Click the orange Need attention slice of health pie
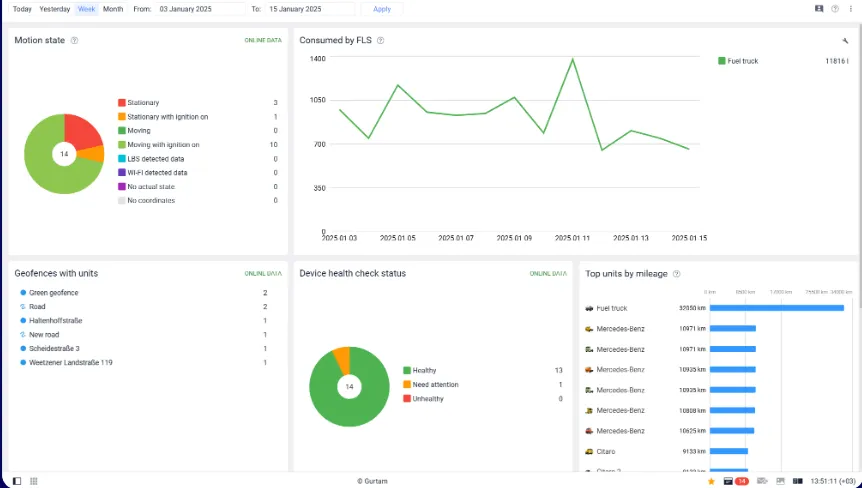Viewport: 862px width, 488px height. tap(342, 360)
